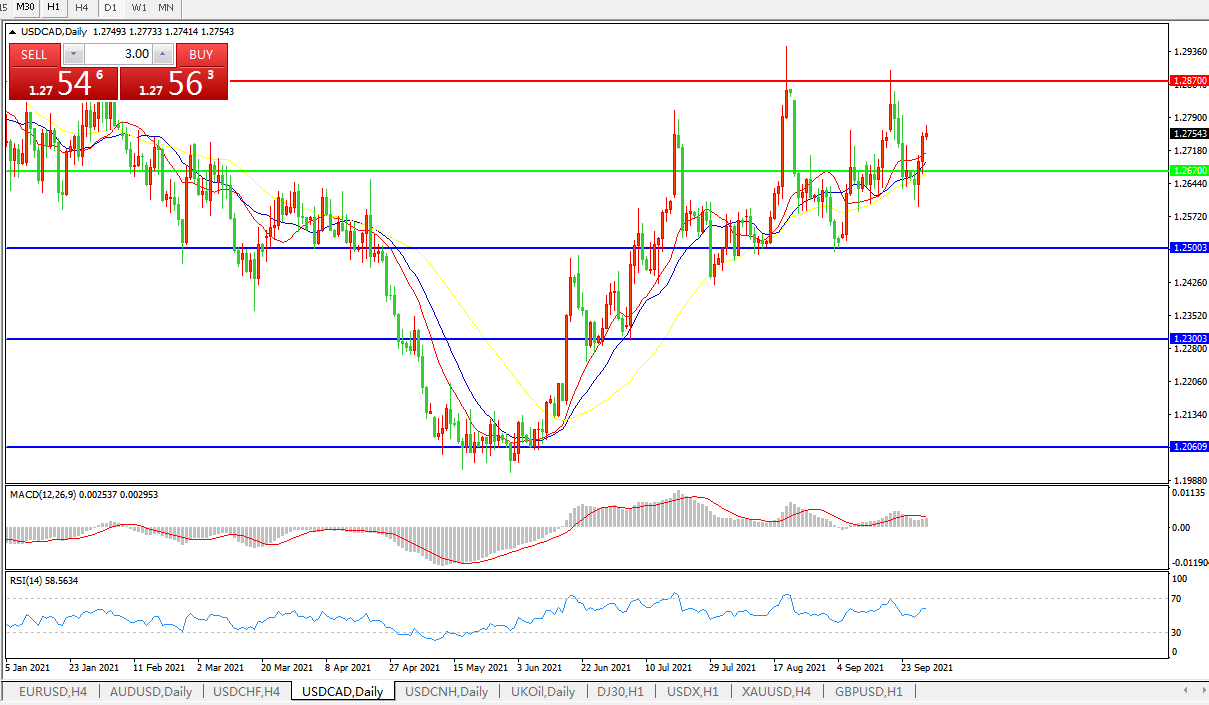Go to the GBPUSD,H1 chart tab
Image resolution: width=1209 pixels, height=705 pixels.
pos(868,692)
